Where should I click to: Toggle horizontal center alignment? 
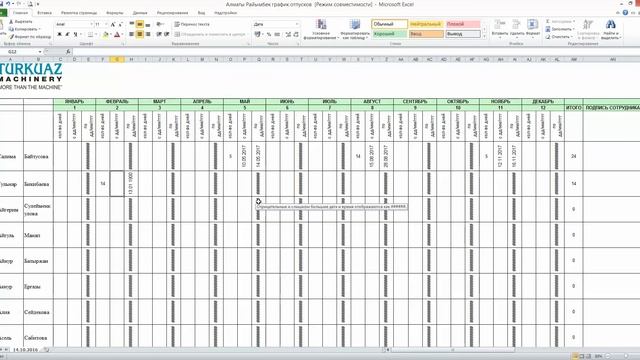(140, 34)
